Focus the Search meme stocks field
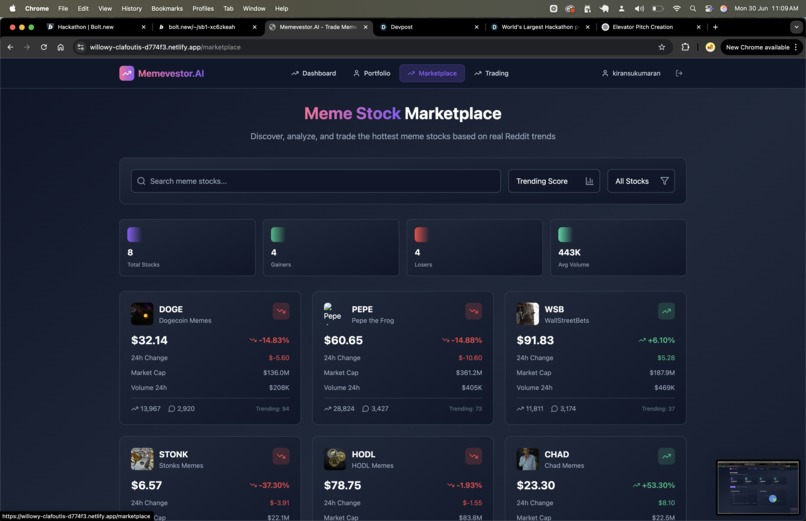The height and width of the screenshot is (521, 806). [316, 181]
